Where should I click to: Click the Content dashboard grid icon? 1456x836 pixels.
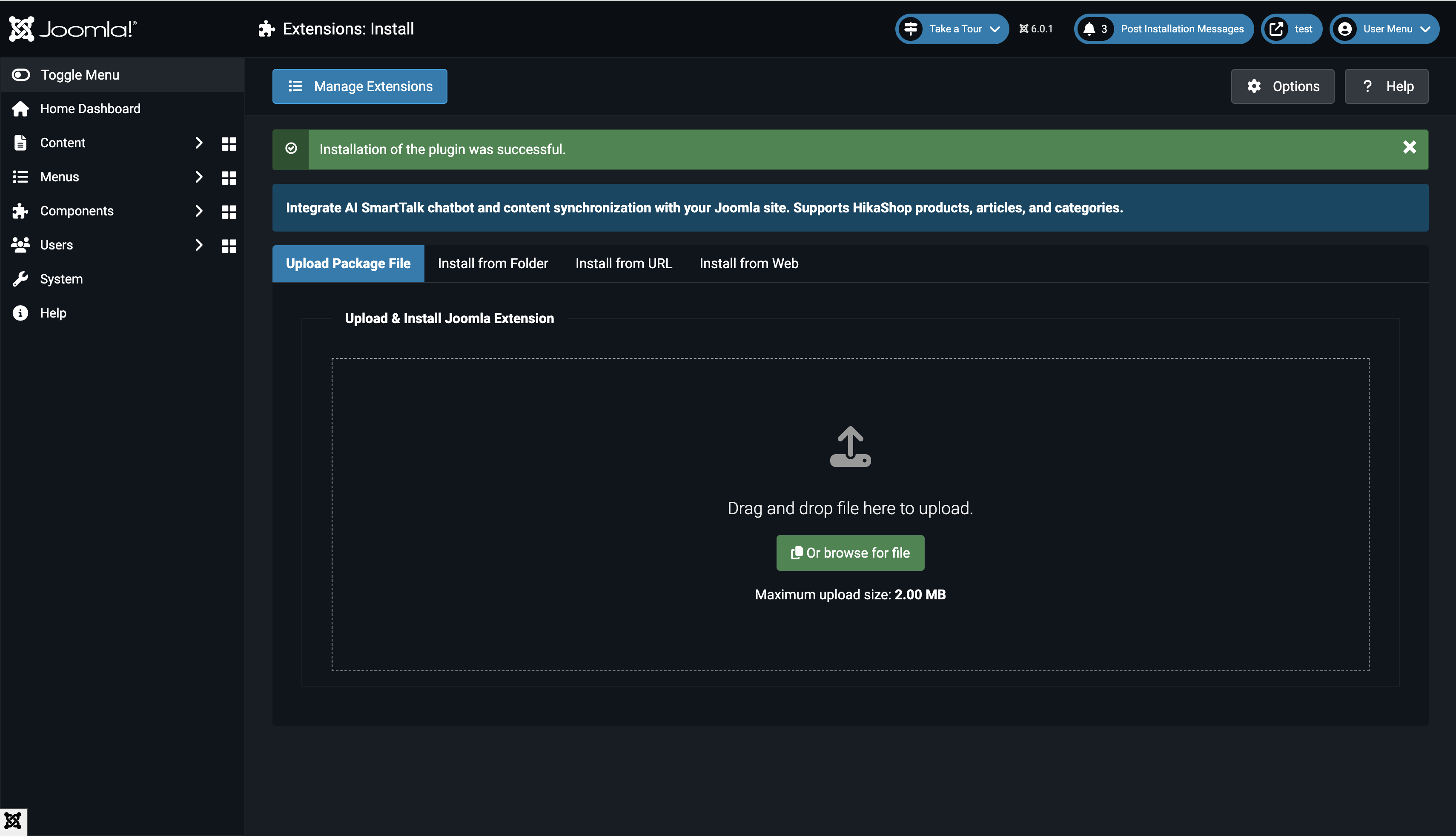point(229,143)
